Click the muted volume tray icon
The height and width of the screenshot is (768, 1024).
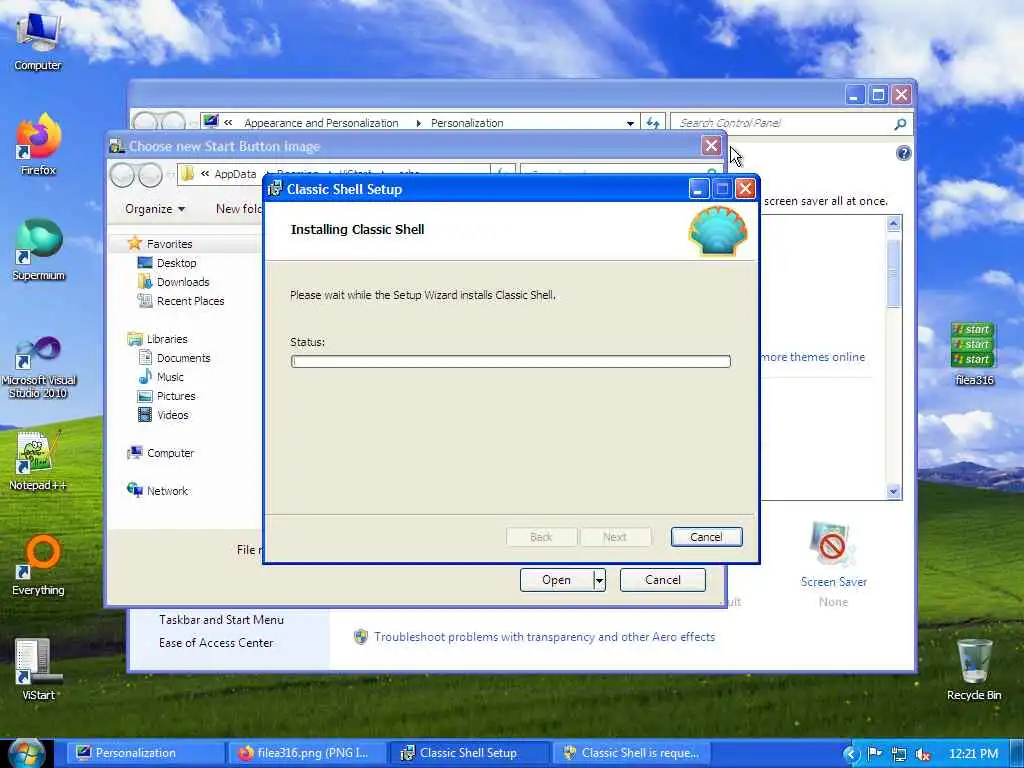pos(923,754)
